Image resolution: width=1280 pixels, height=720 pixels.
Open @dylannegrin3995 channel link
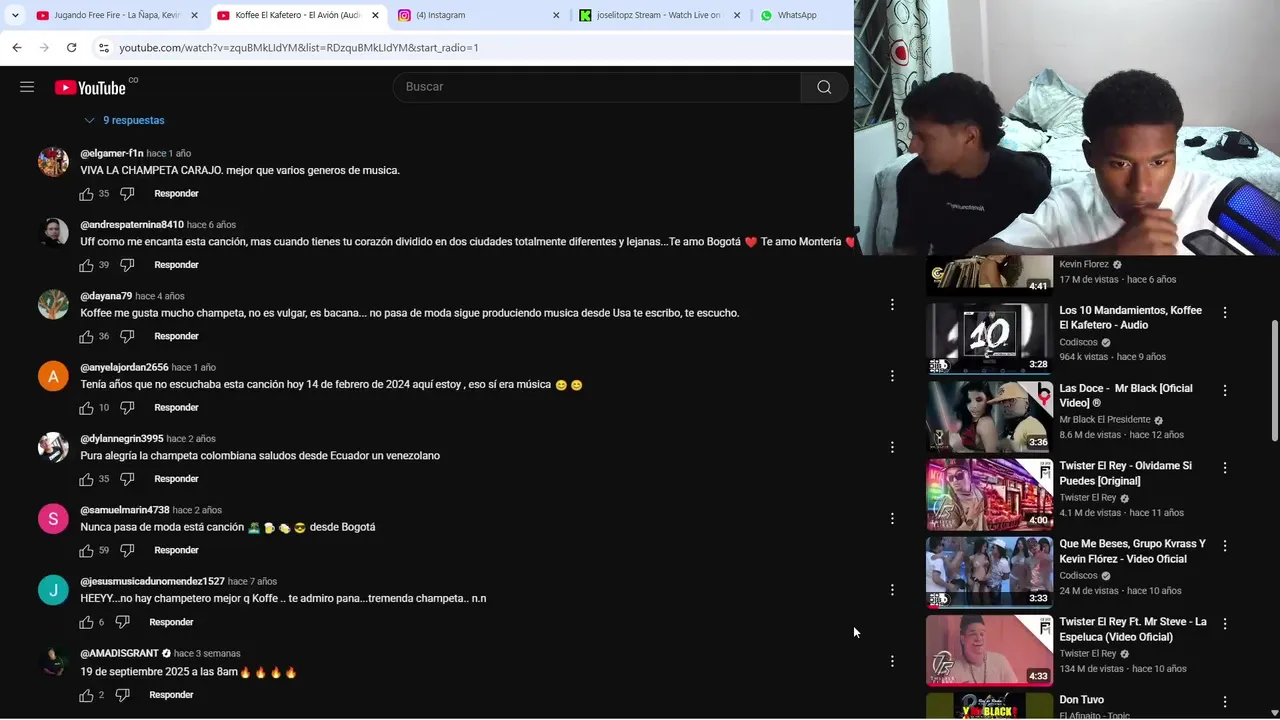click(x=122, y=439)
